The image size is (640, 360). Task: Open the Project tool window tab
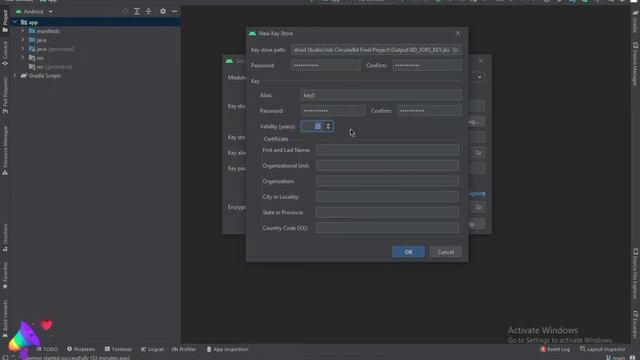[x=5, y=21]
